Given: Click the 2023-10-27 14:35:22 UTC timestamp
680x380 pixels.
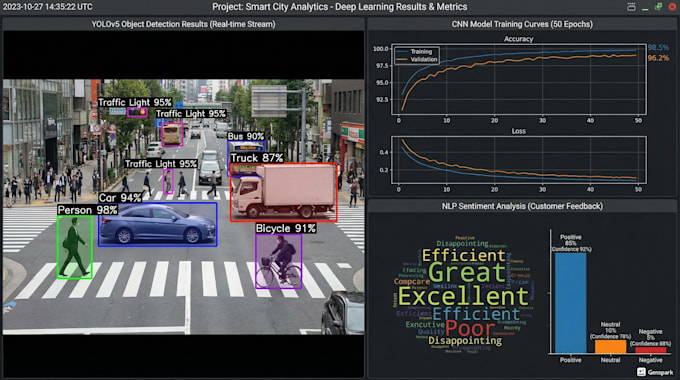Looking at the screenshot, I should 47,7.
